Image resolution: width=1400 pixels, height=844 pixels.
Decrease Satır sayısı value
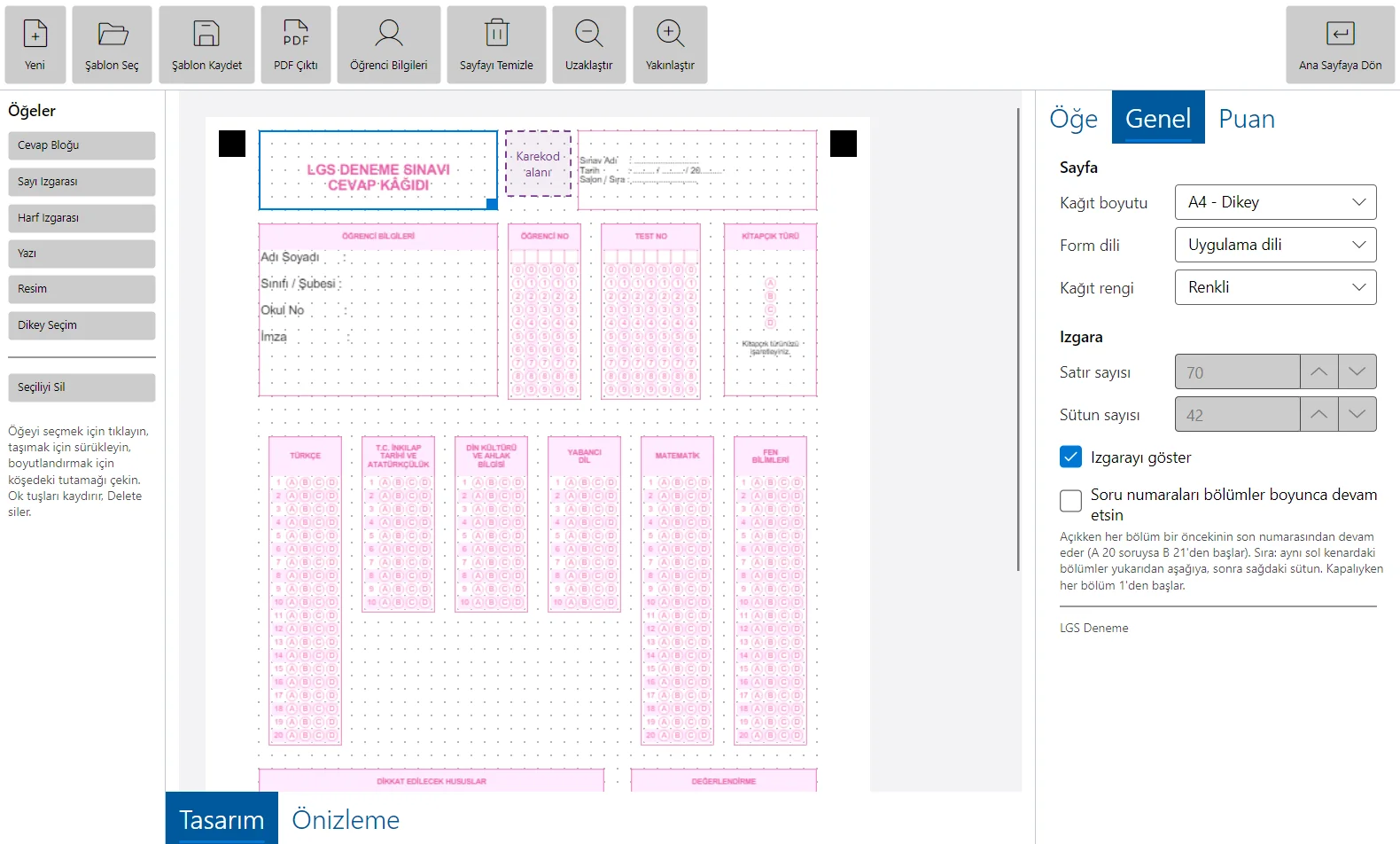tap(1357, 371)
